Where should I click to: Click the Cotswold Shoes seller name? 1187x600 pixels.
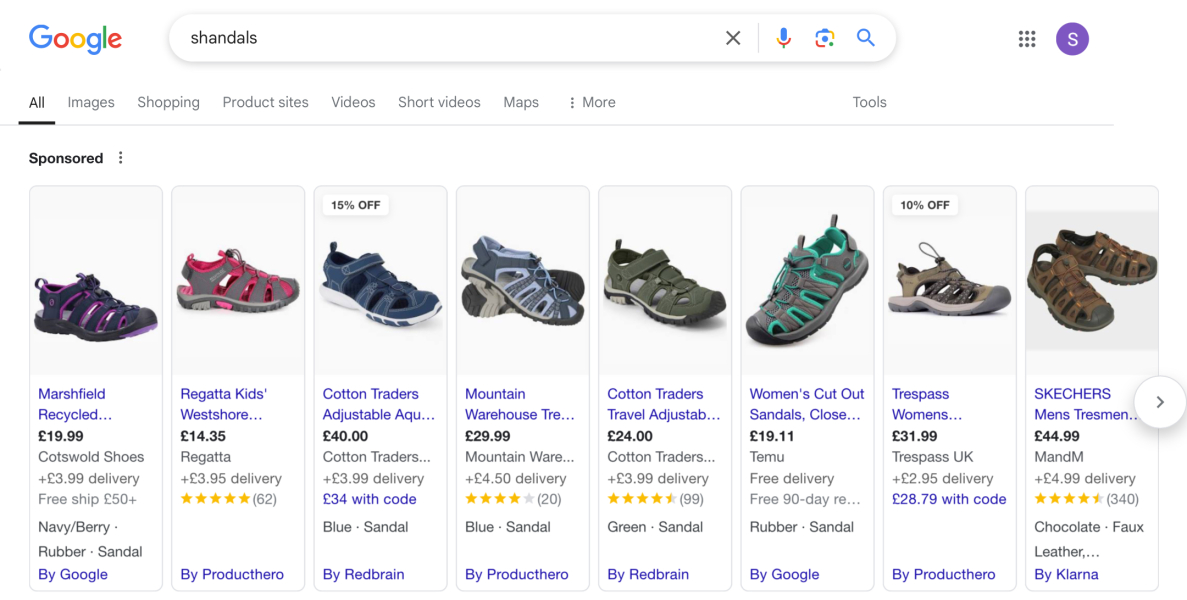[x=91, y=457]
